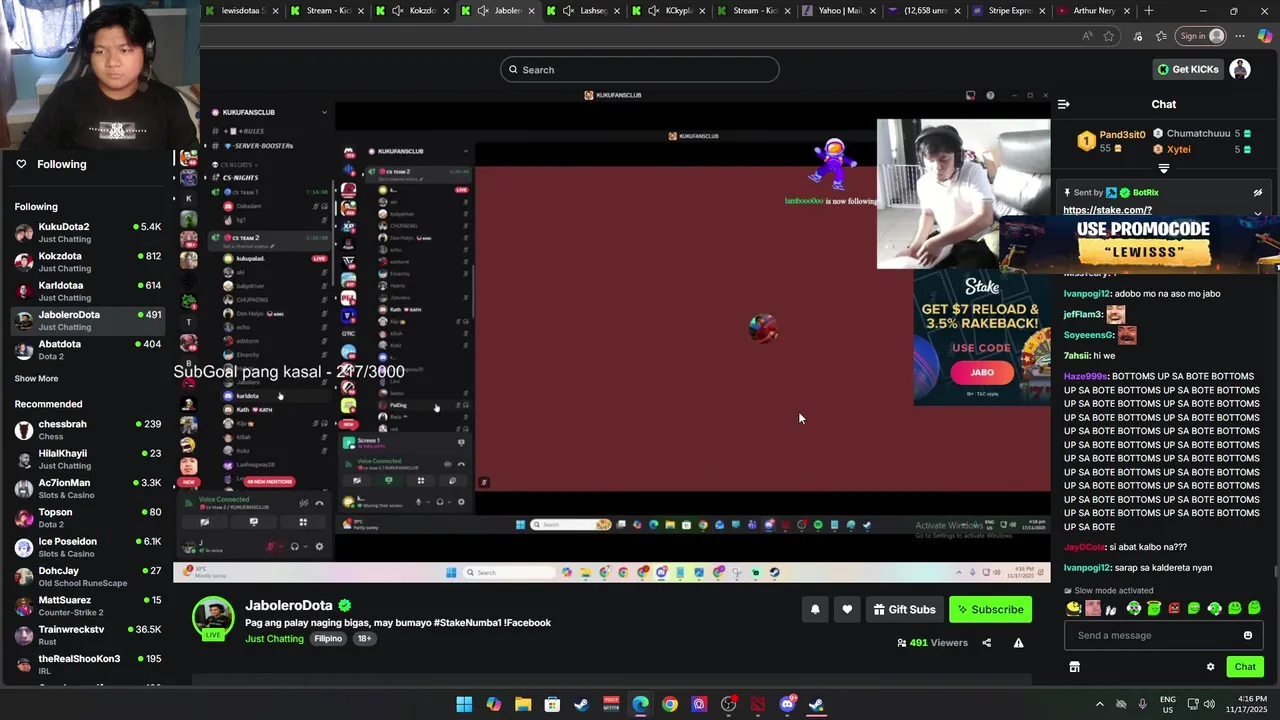Image resolution: width=1280 pixels, height=720 pixels.
Task: Collapse the Chat panel with the arrow icon
Action: [x=1063, y=104]
